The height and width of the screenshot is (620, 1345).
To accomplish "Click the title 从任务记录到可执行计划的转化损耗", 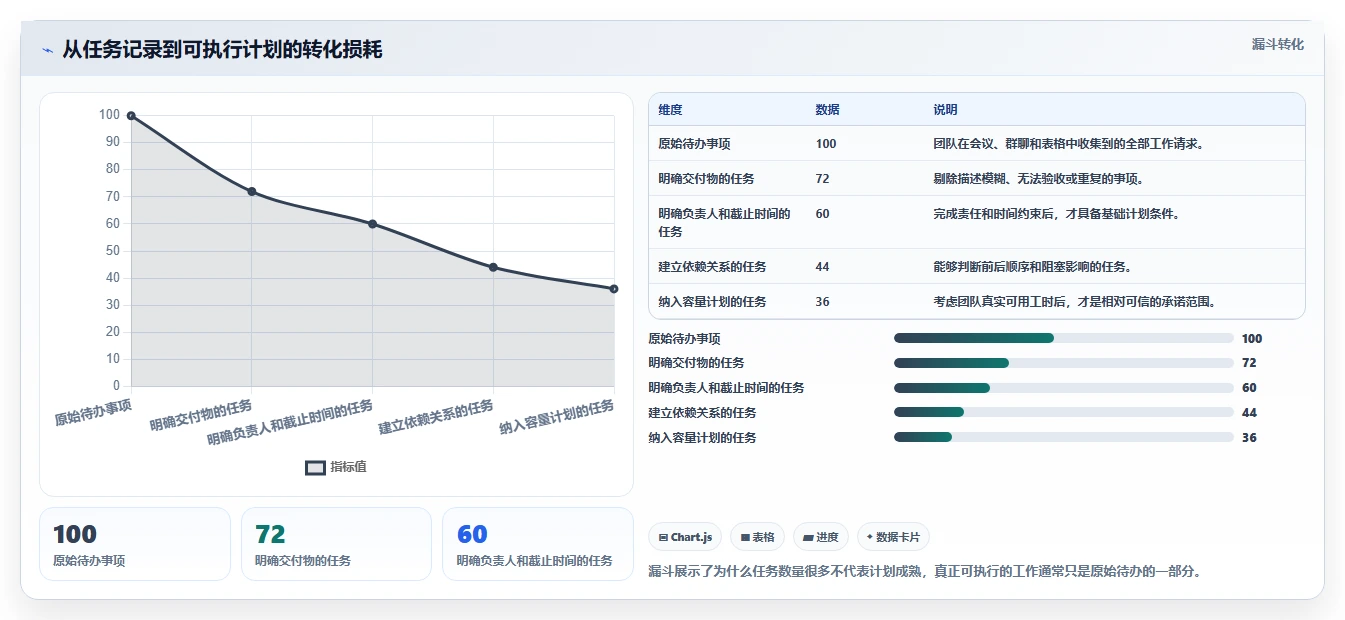I will (x=222, y=49).
